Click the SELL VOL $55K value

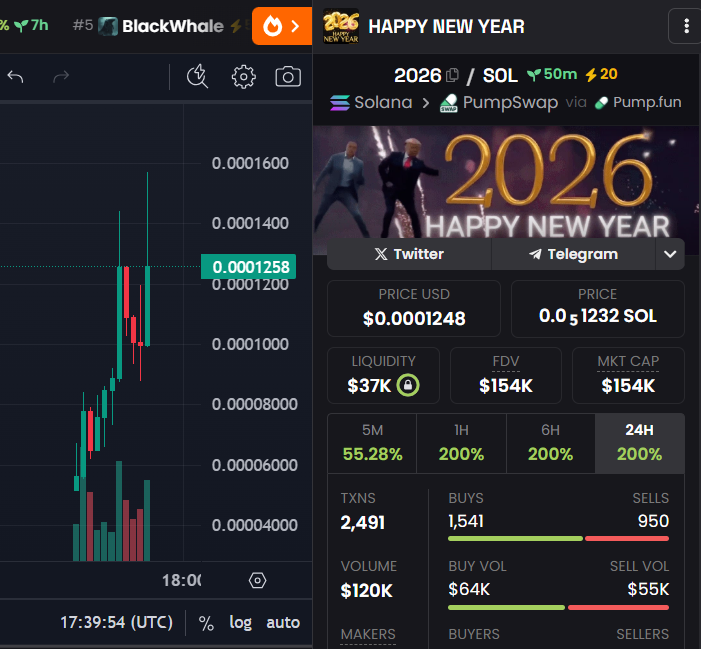tap(648, 590)
